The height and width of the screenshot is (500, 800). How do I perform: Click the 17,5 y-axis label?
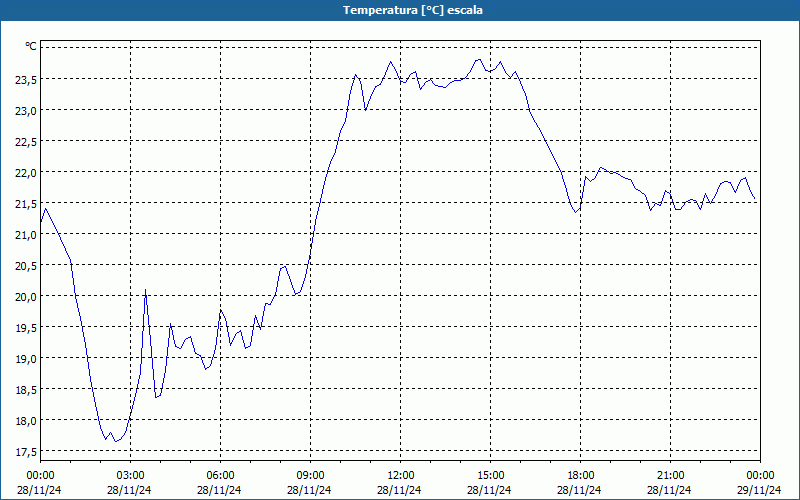point(26,452)
